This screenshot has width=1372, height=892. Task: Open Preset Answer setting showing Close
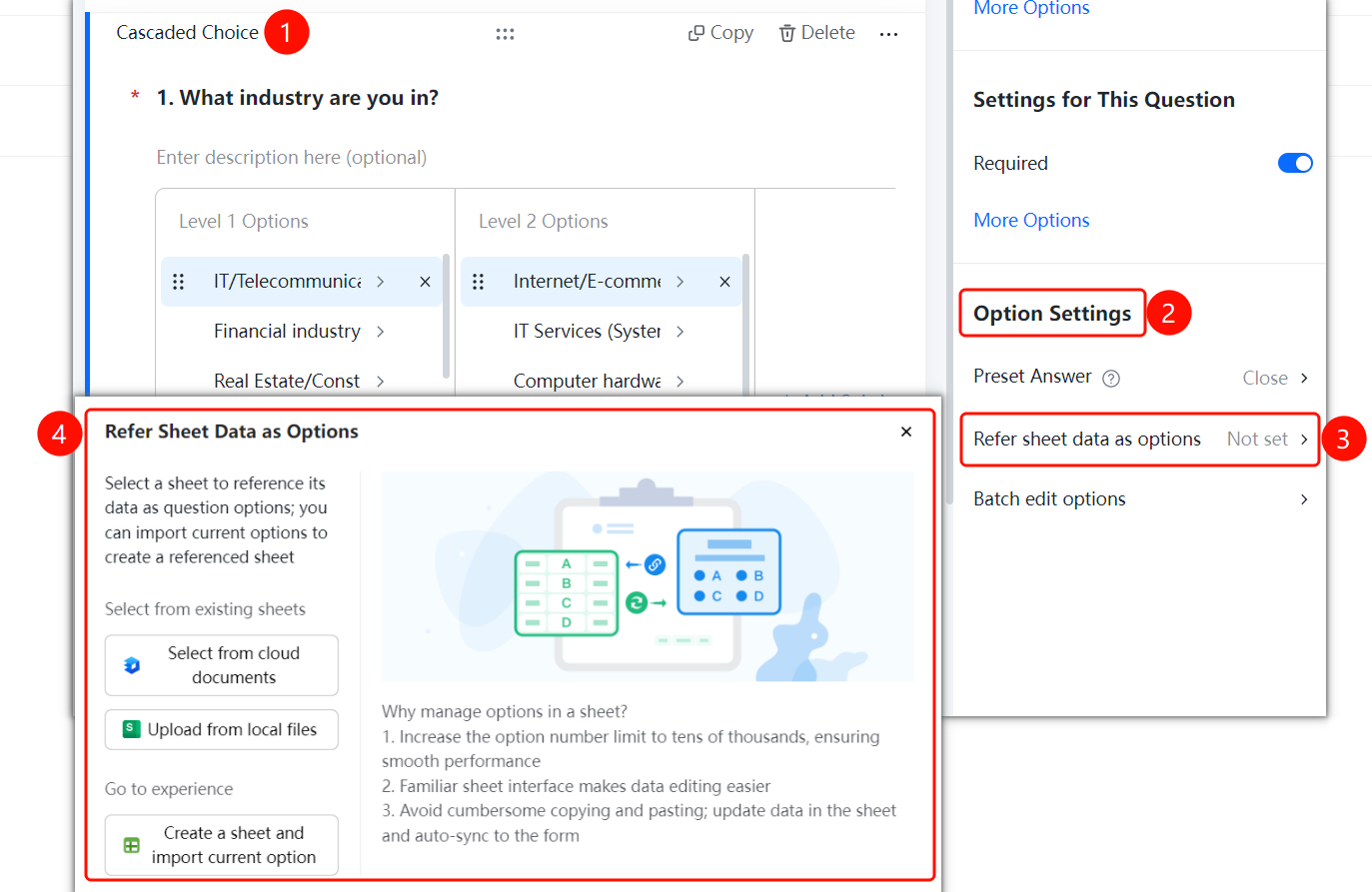(x=1140, y=378)
